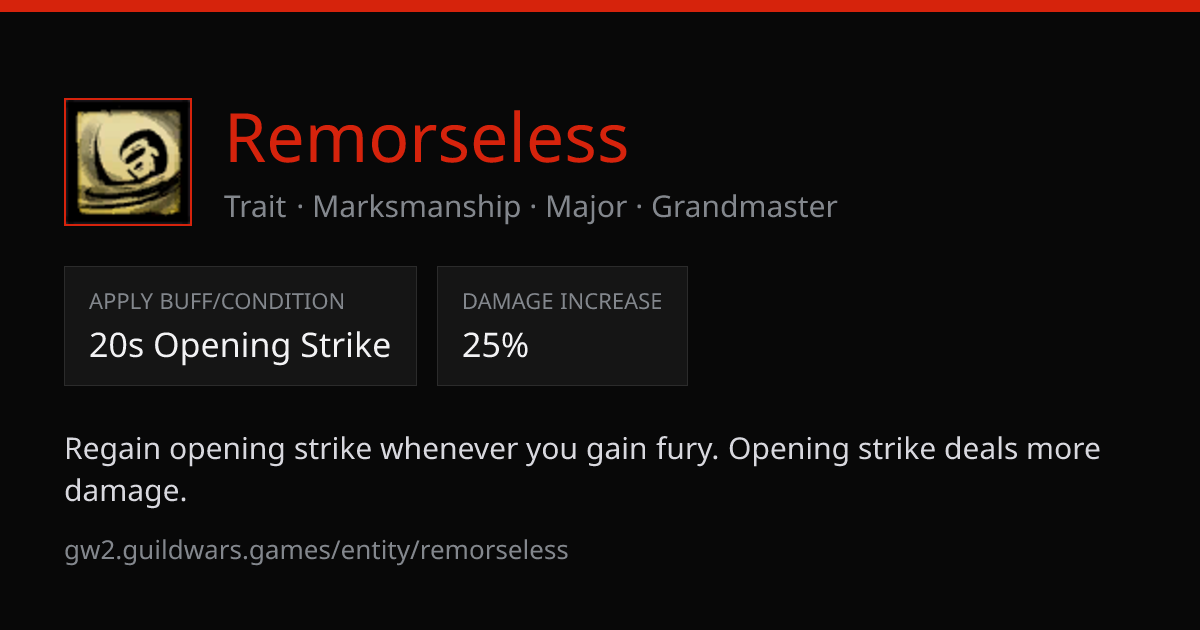1200x630 pixels.
Task: Select the Damage Increase card
Action: [562, 326]
